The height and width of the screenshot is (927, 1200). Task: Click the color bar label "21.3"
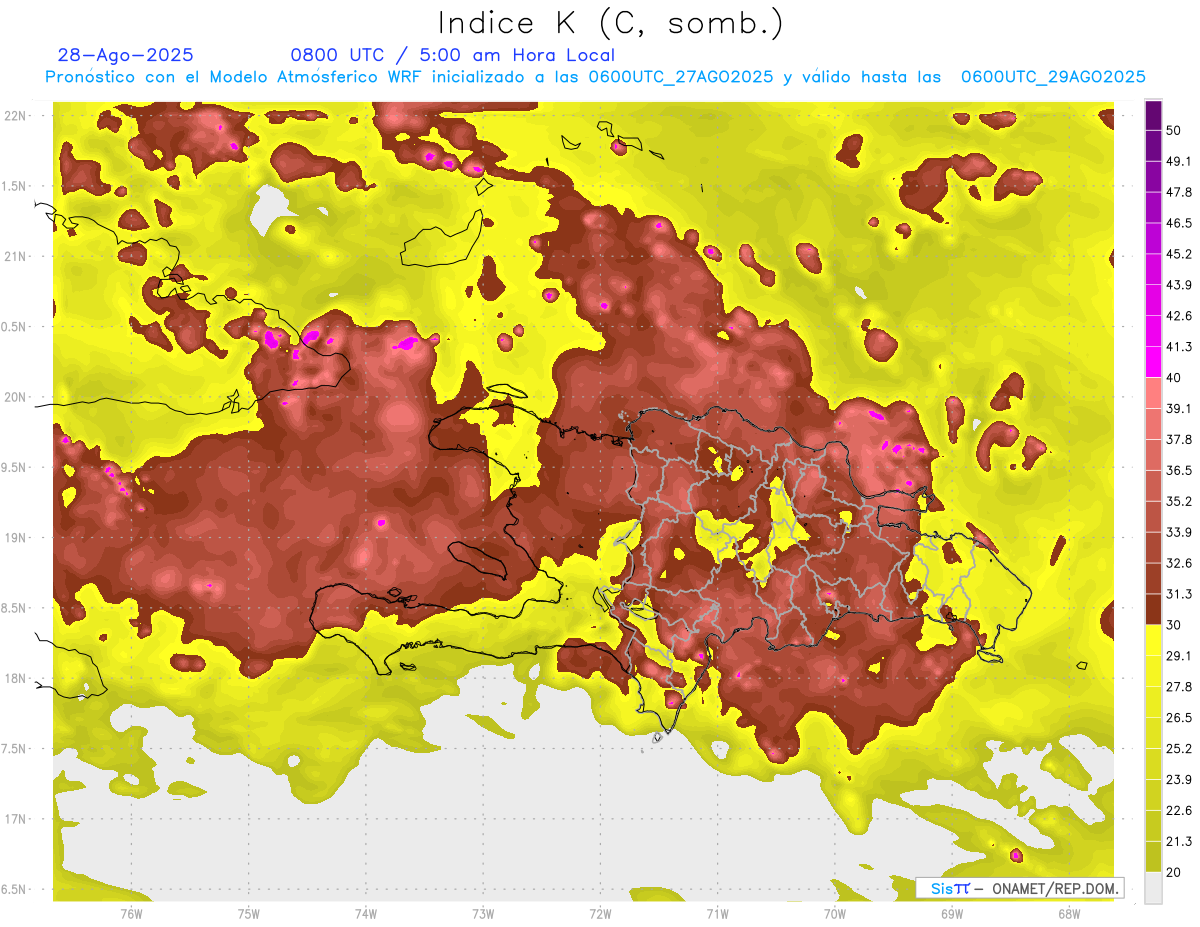(1179, 841)
